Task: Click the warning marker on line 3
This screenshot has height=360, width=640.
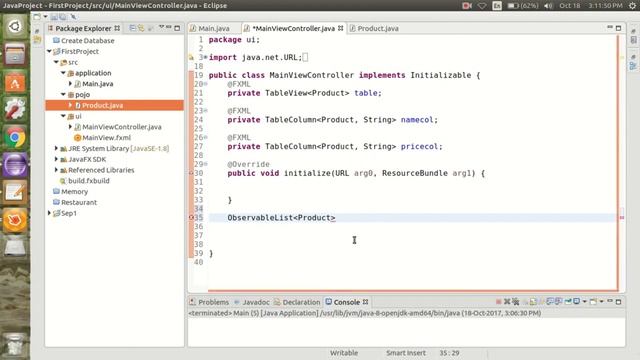Action: tap(191, 58)
